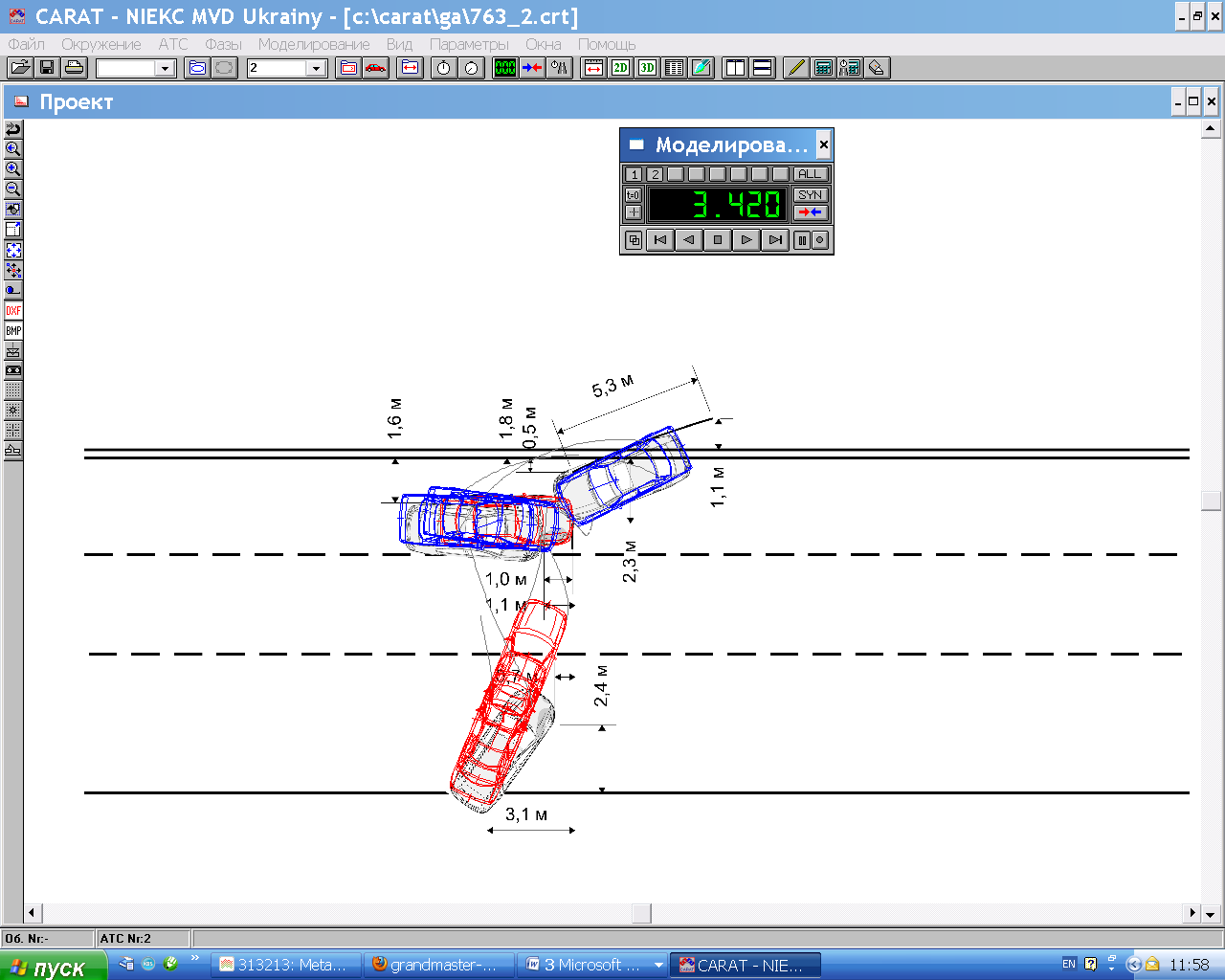Click the DXF export sidebar button
The height and width of the screenshot is (980, 1225).
point(13,311)
